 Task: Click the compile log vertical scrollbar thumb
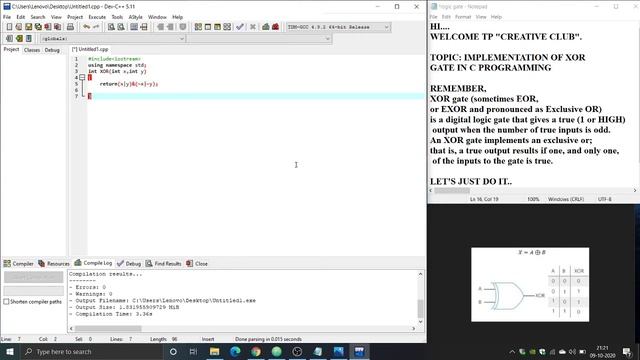(x=420, y=309)
